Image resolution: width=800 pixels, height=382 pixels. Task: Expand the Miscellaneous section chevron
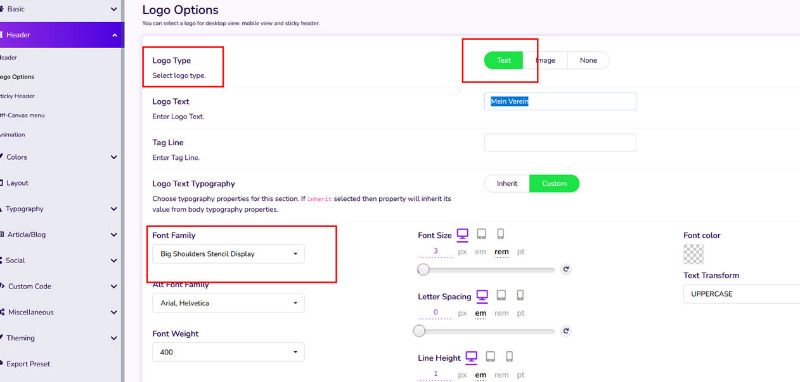(x=114, y=312)
